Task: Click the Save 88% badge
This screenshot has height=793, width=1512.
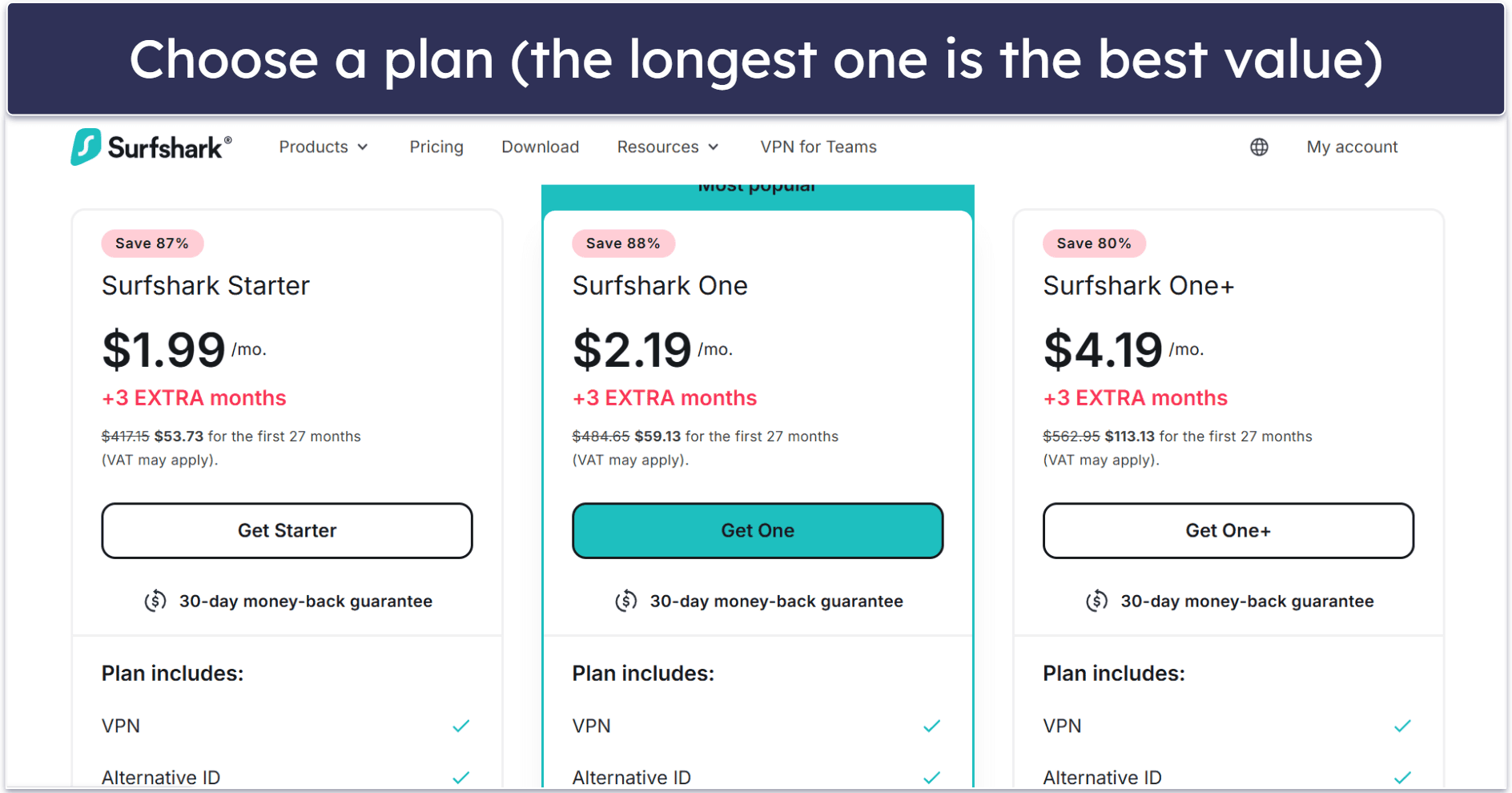Action: coord(623,244)
